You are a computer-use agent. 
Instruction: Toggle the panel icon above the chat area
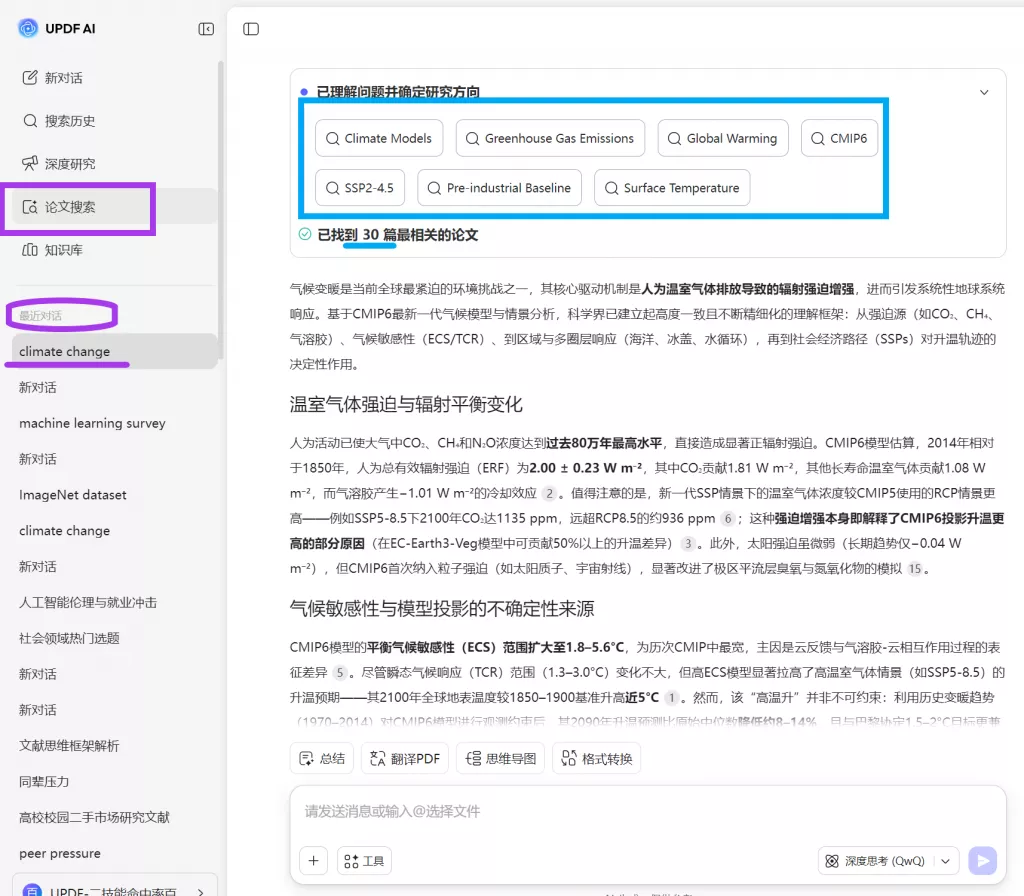(250, 29)
